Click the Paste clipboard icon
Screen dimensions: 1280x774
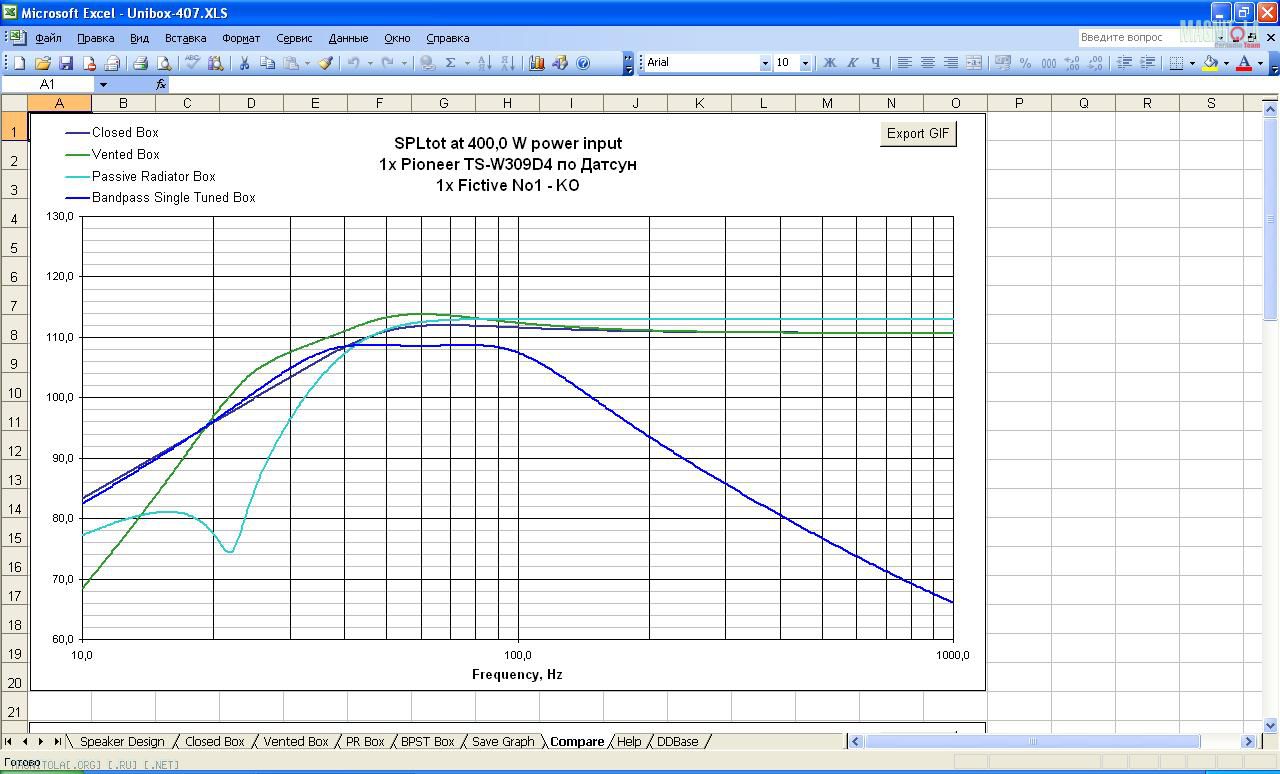290,63
